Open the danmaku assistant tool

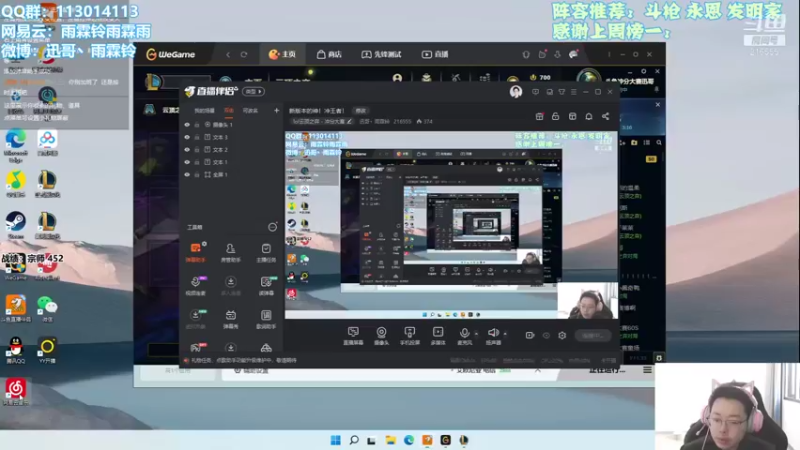195,253
